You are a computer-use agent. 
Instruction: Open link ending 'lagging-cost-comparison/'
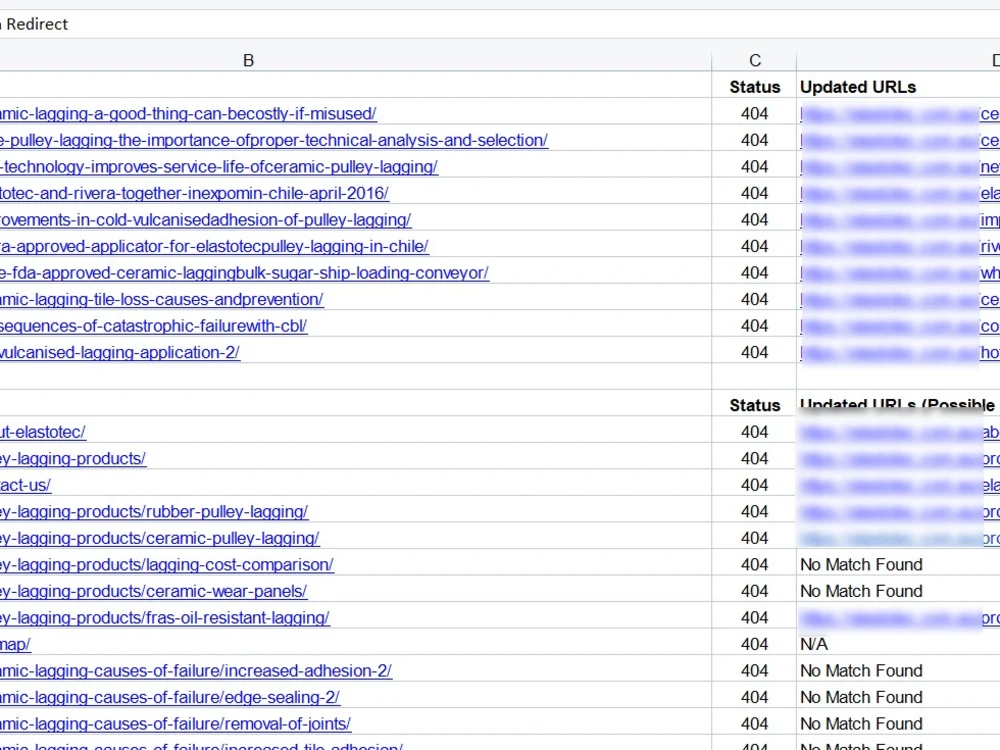166,565
